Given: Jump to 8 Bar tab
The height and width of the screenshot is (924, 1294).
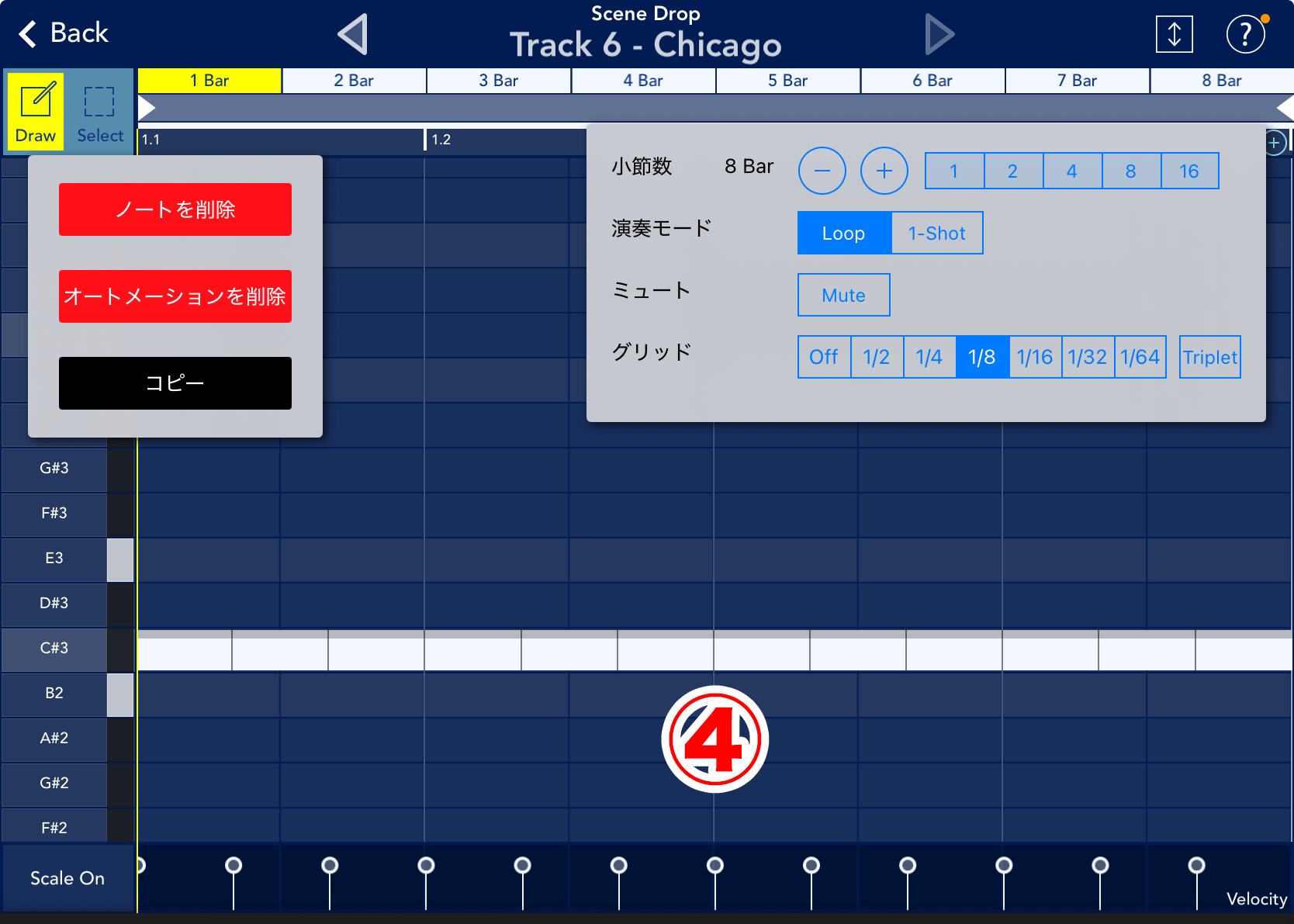Looking at the screenshot, I should coord(1222,81).
